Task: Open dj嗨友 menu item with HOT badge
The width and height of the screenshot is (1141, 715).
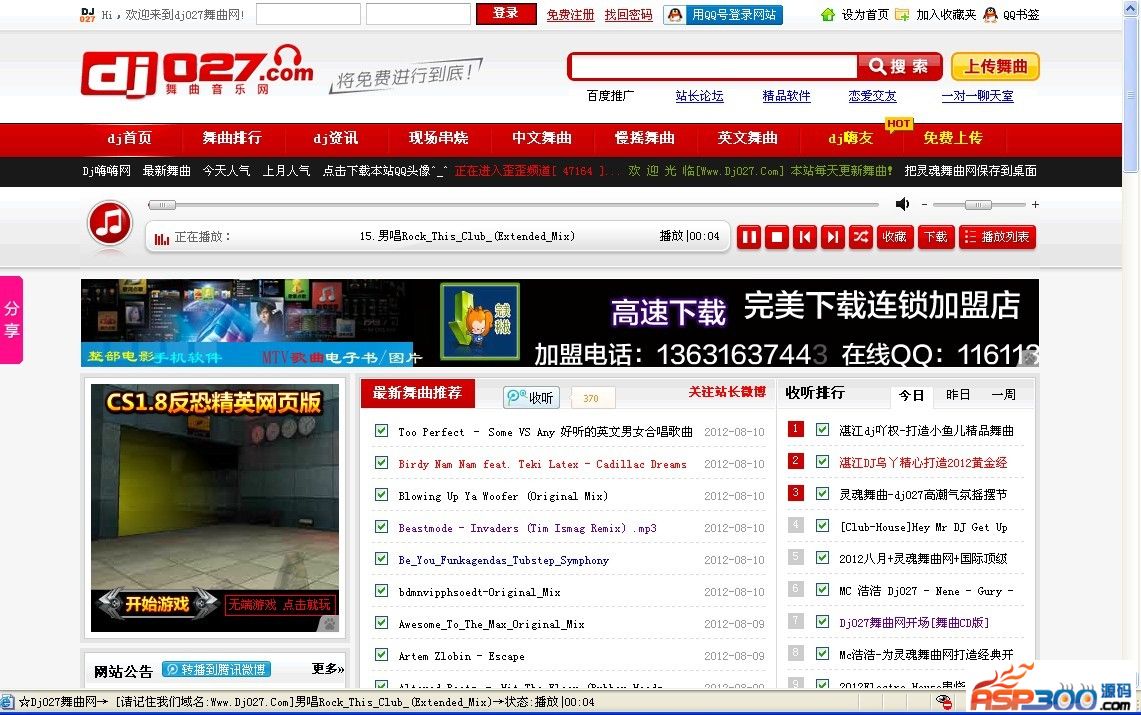Action: click(x=851, y=138)
